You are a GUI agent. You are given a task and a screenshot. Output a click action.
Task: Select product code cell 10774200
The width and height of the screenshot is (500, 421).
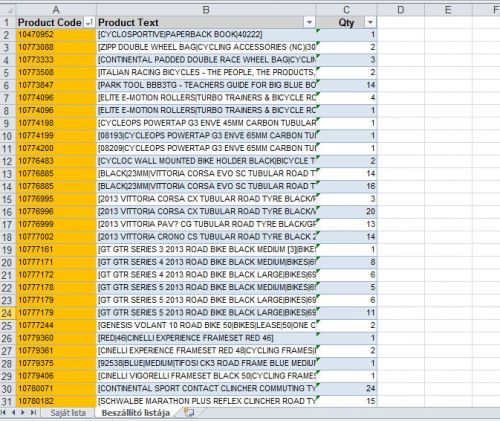[56, 148]
